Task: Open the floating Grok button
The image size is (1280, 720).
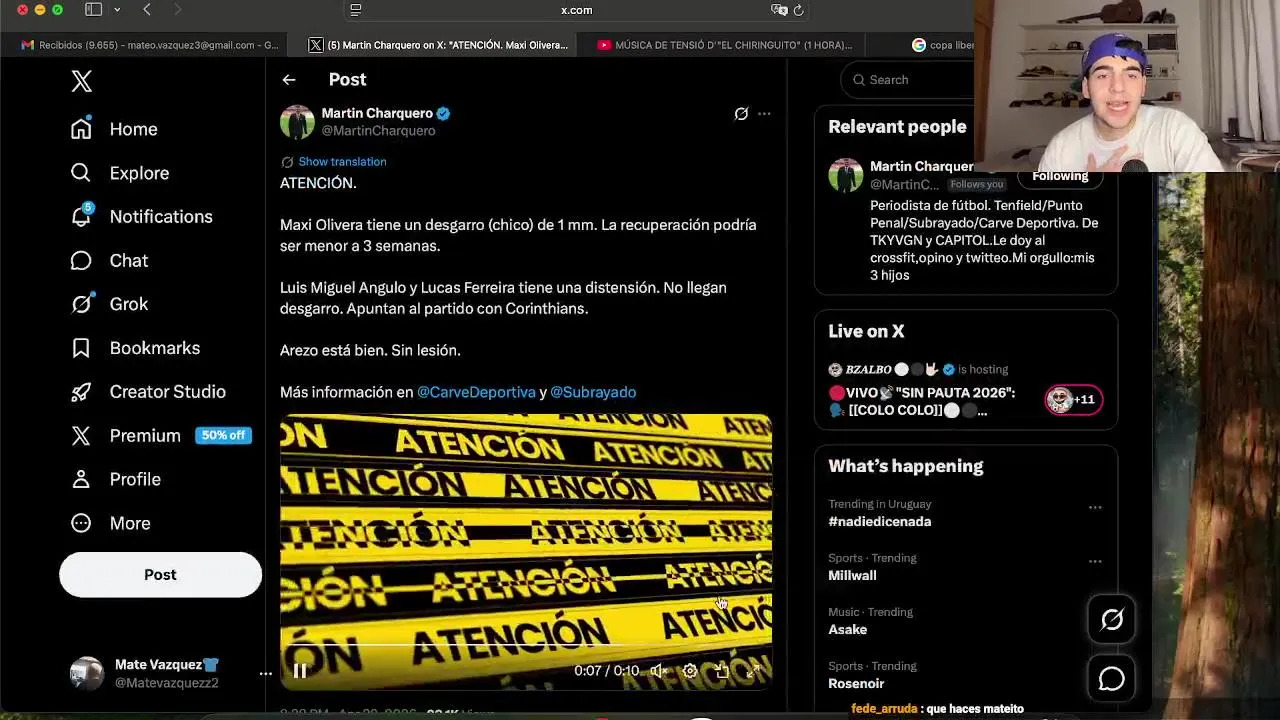Action: 1112,620
